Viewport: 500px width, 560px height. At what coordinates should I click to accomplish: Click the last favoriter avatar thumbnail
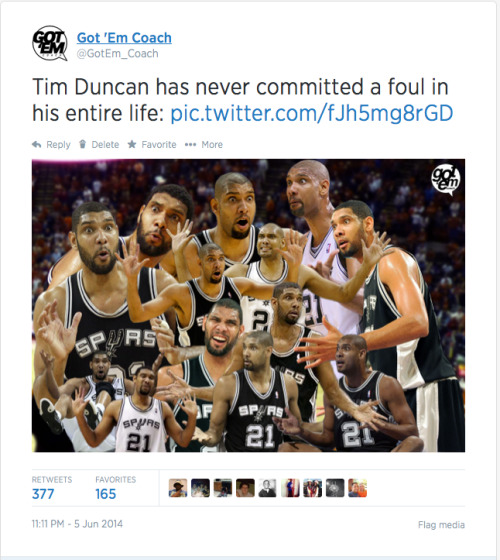pos(358,488)
